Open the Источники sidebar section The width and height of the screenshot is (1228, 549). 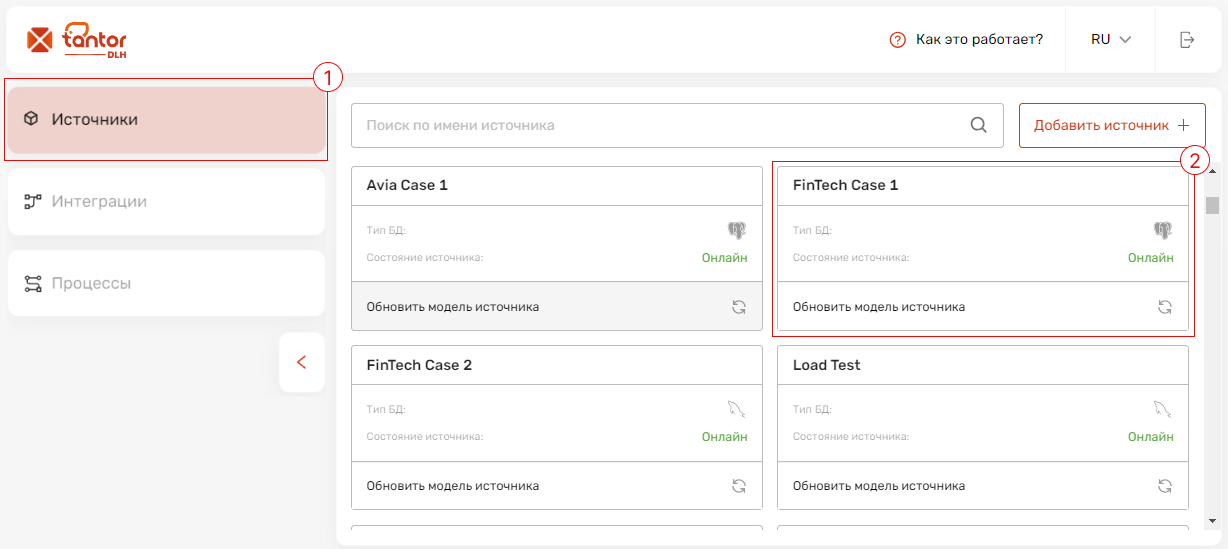[x=167, y=120]
